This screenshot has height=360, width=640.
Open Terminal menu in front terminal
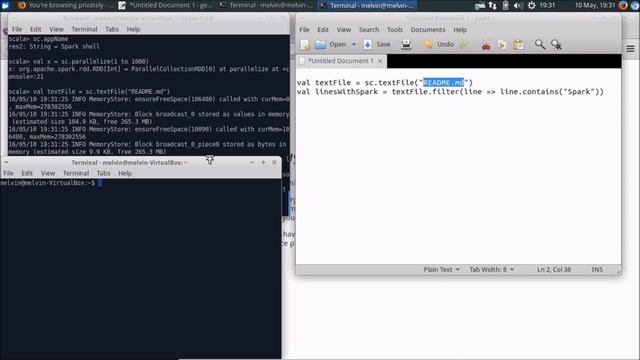point(76,173)
